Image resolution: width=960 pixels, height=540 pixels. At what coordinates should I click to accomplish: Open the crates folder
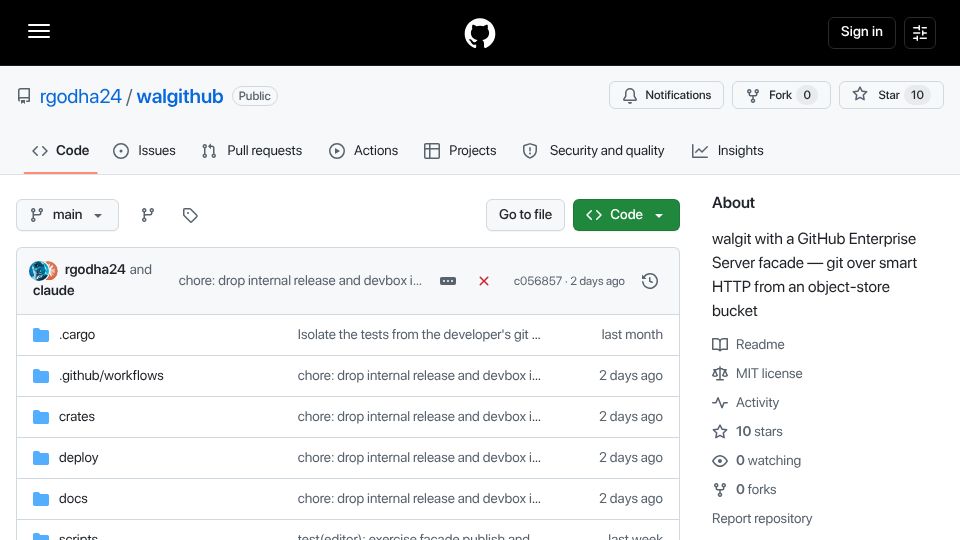pyautogui.click(x=77, y=417)
